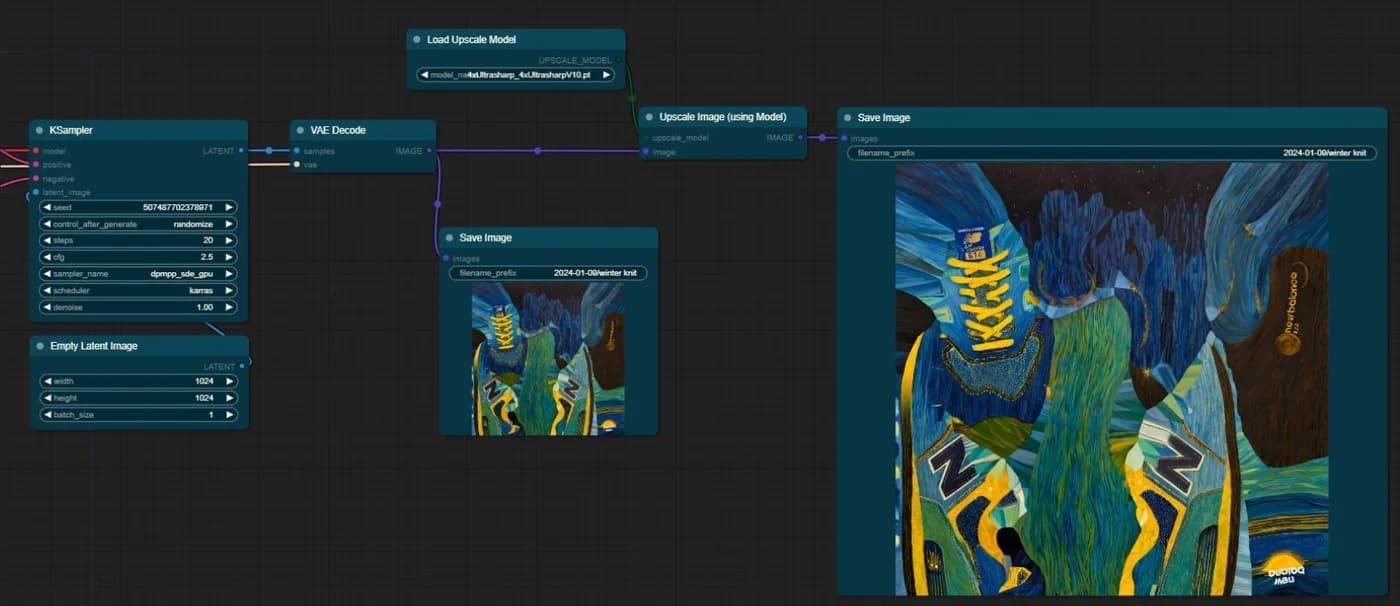Click the link midpoint dot before large Save Image

pyautogui.click(x=822, y=138)
